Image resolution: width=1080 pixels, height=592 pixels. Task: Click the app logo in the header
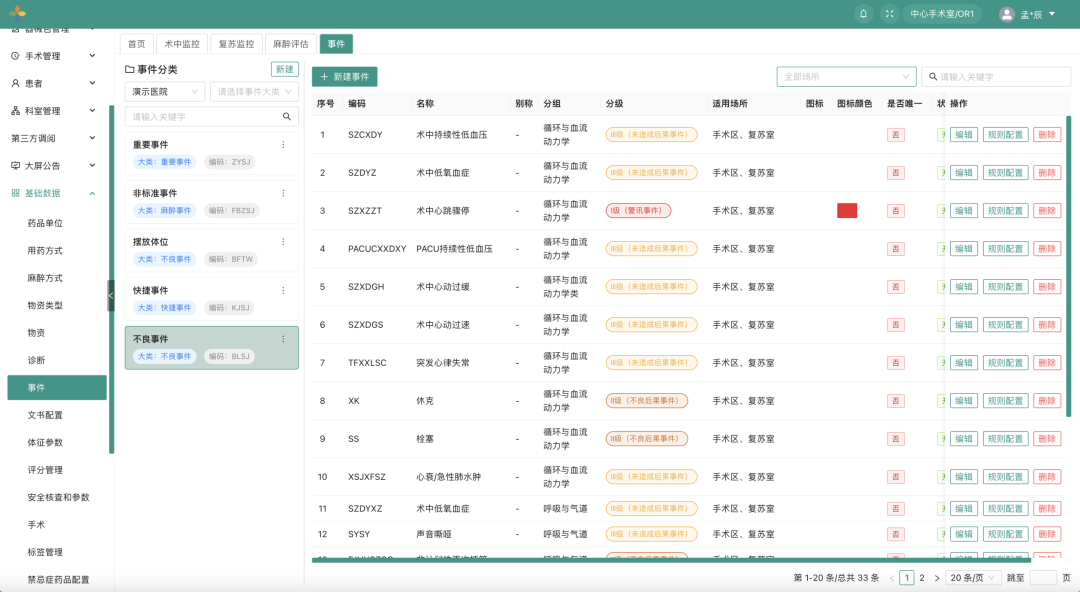point(18,12)
